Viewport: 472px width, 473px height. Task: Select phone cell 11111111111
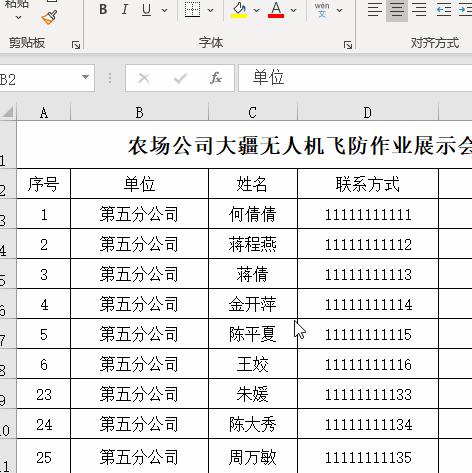click(x=368, y=214)
